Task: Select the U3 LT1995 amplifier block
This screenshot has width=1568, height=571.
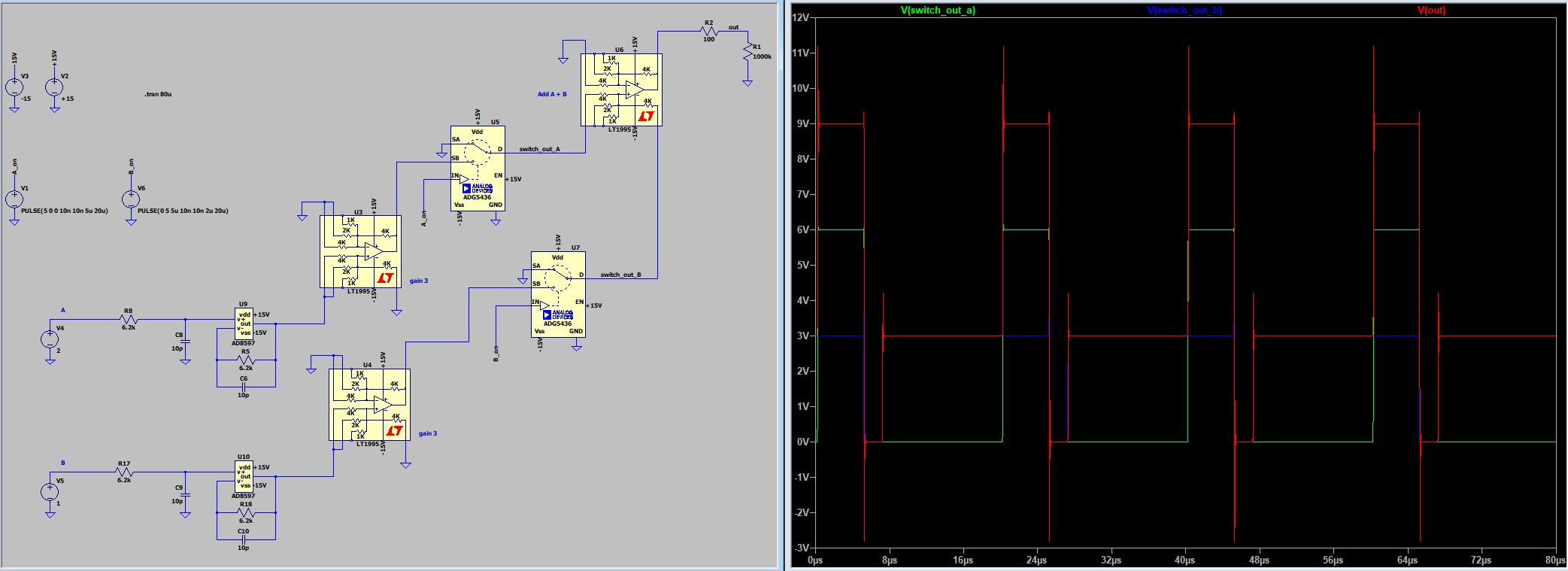Action: coord(360,251)
